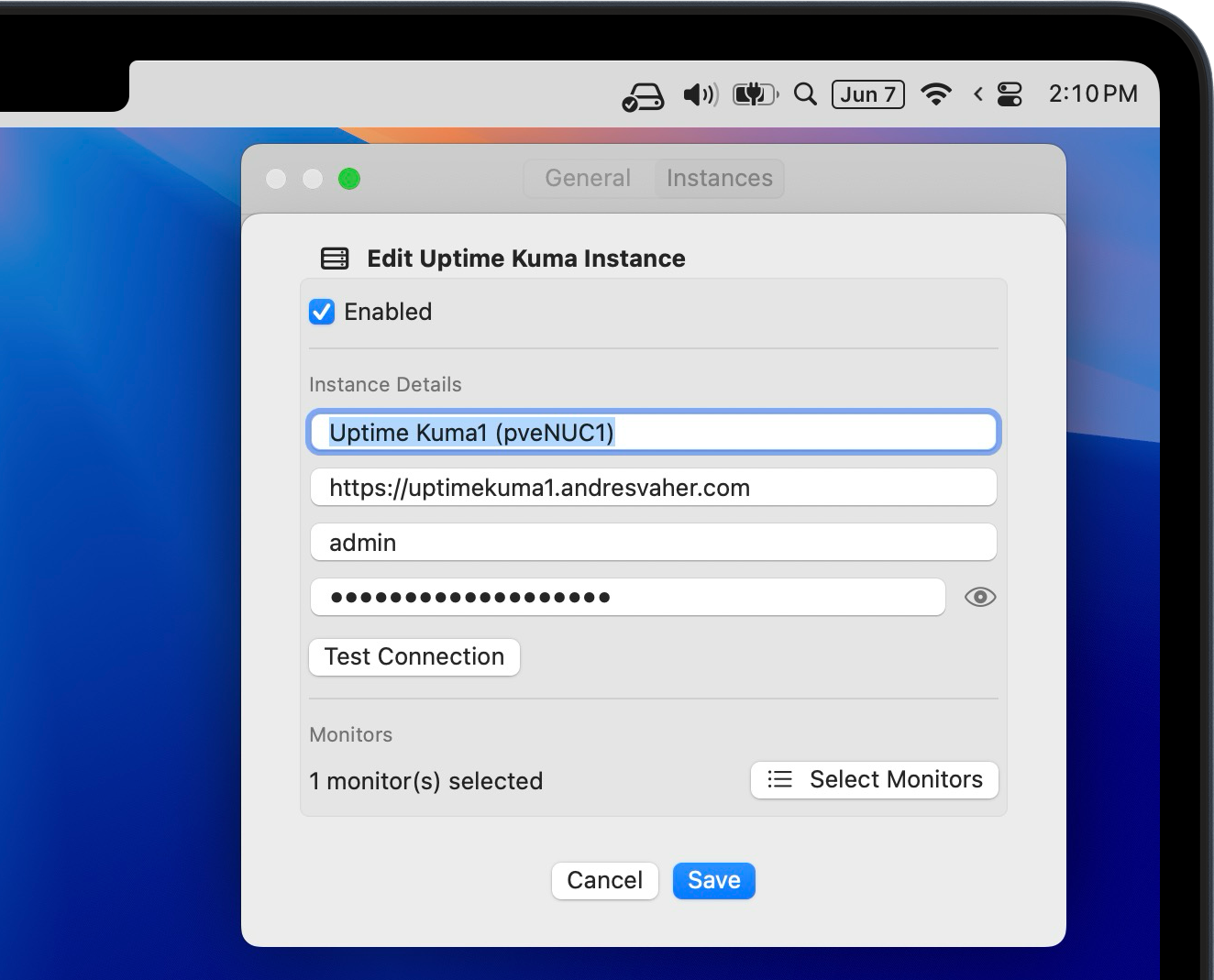Click the Jun 7 date menu bar item
The height and width of the screenshot is (980, 1214).
868,94
